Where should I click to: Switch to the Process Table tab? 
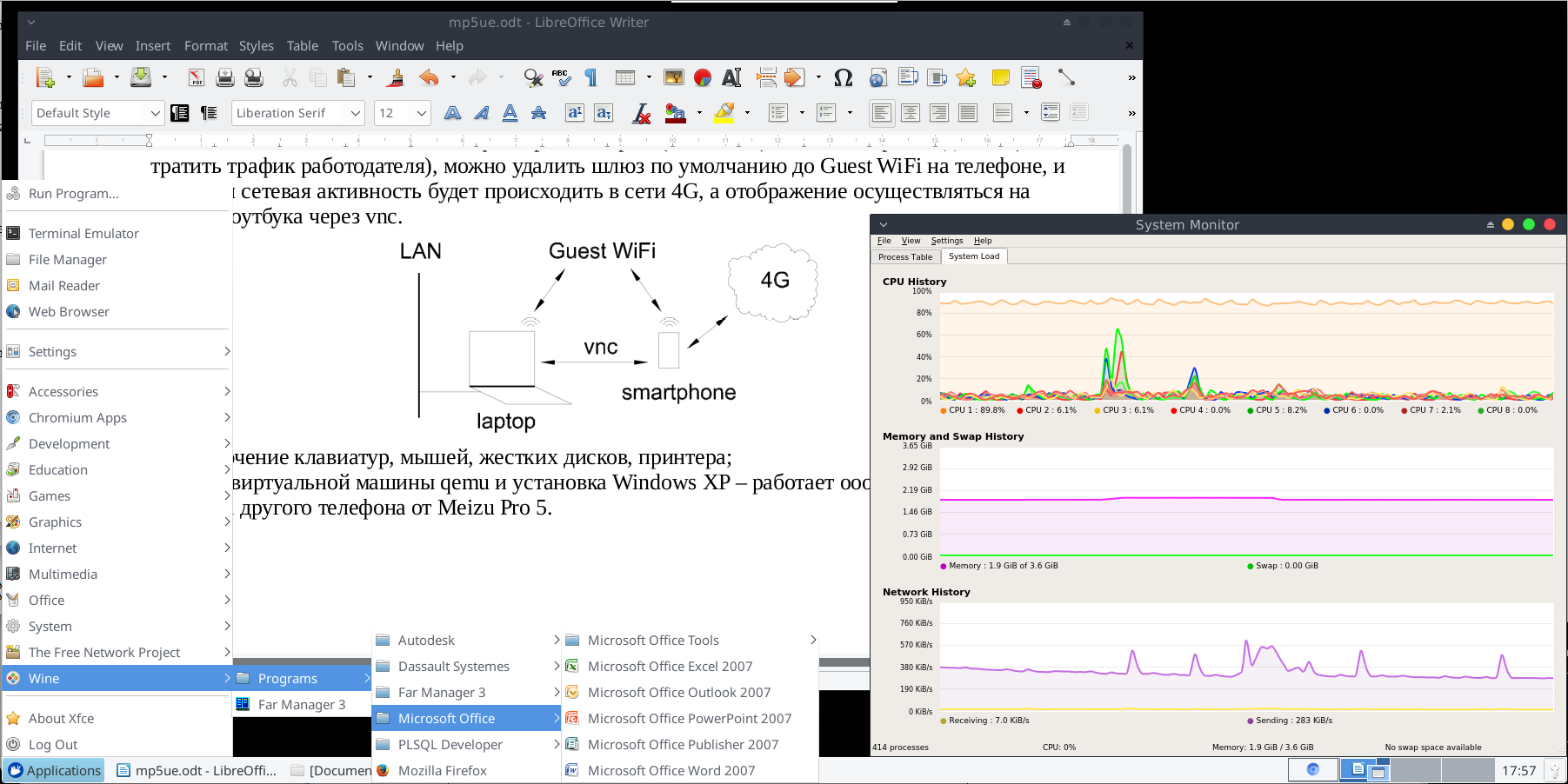click(x=905, y=256)
